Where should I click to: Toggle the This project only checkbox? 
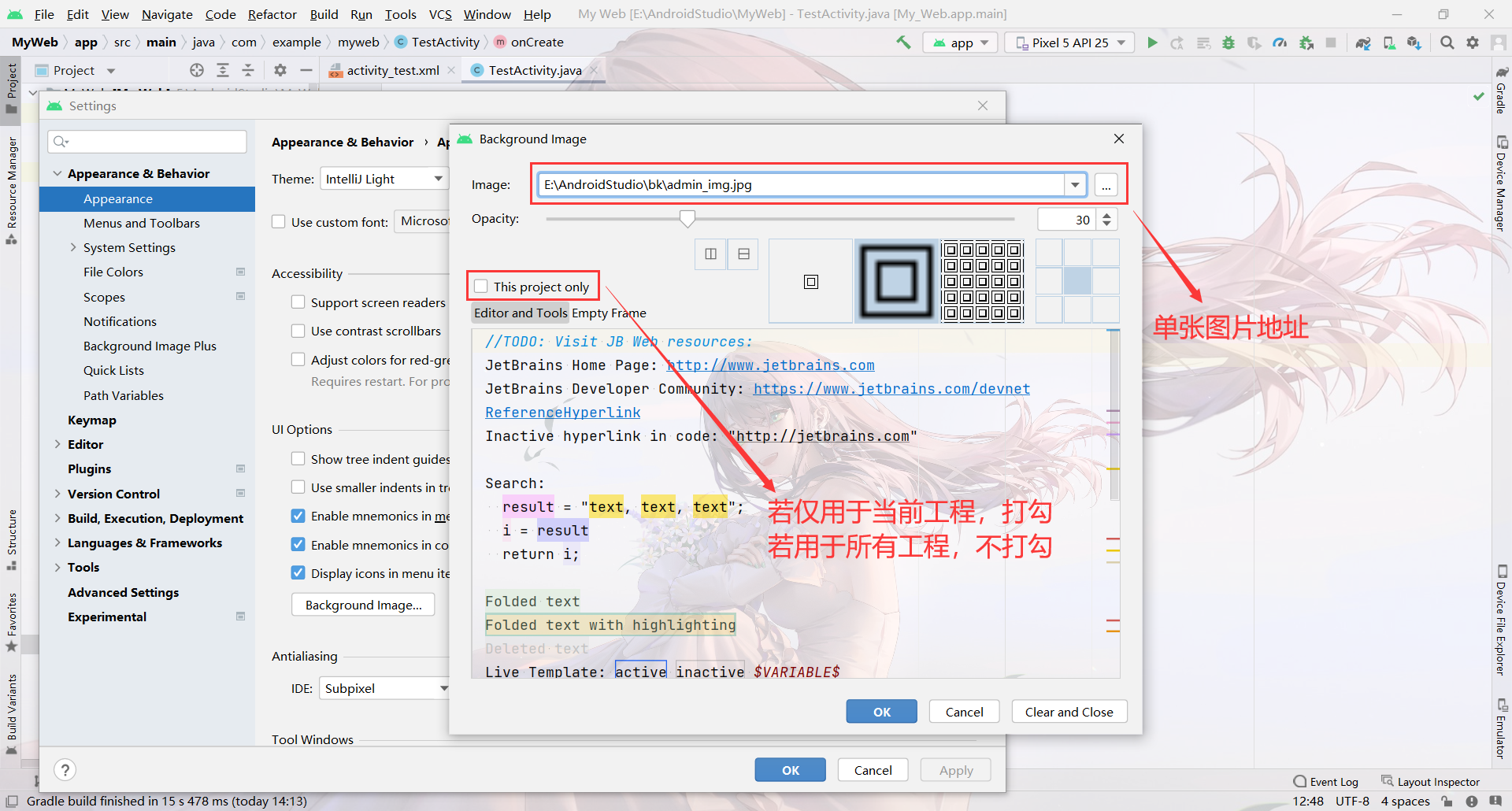(x=481, y=287)
